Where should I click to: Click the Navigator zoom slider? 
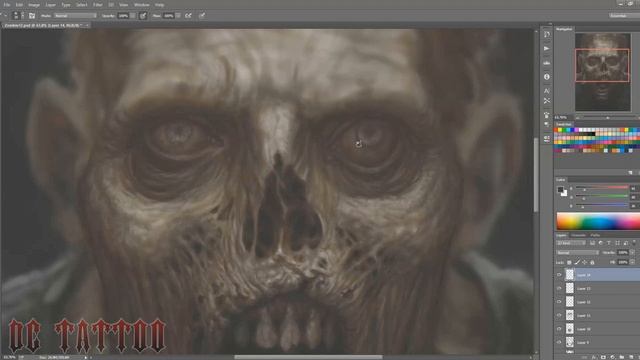(608, 118)
